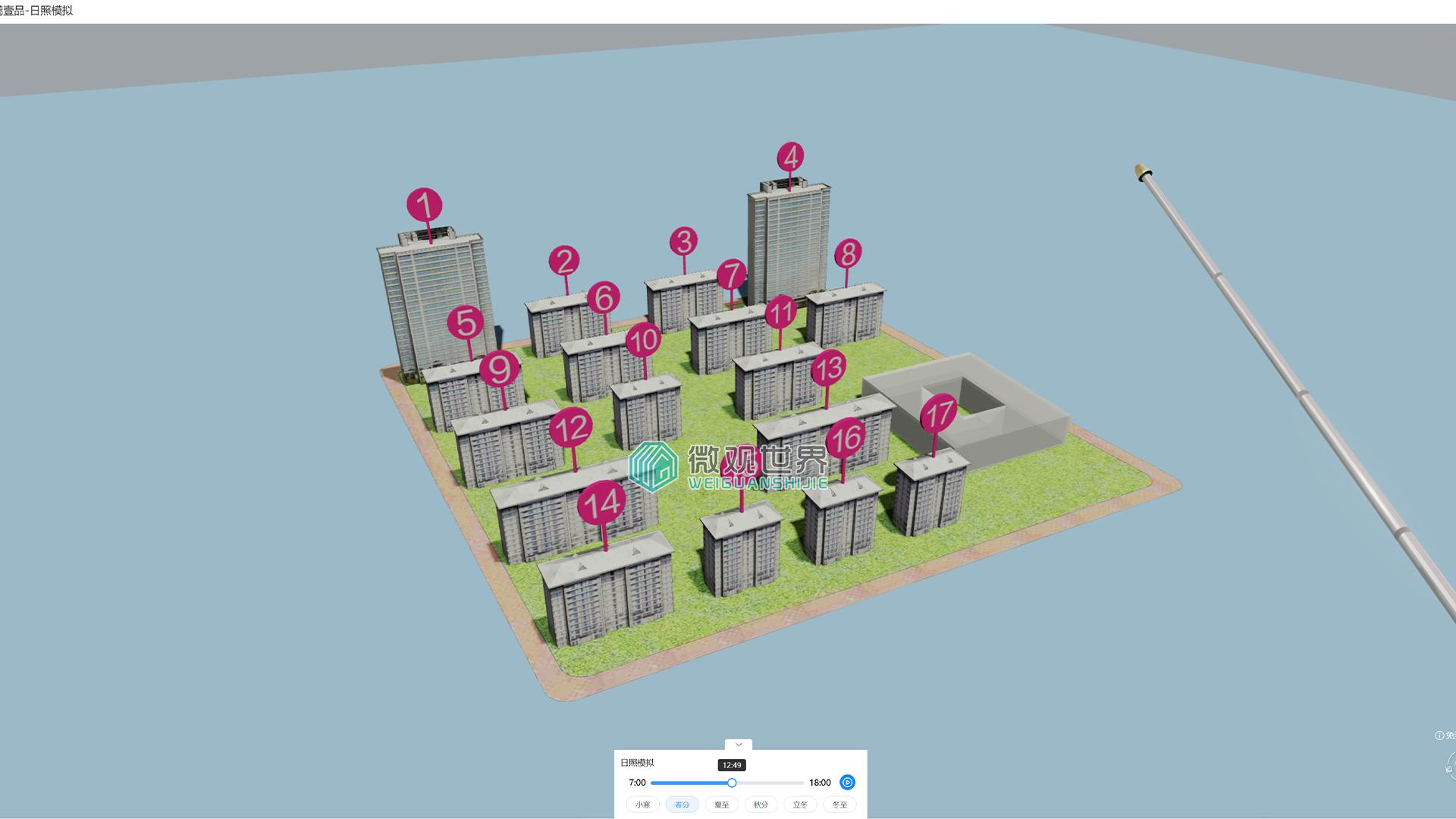The height and width of the screenshot is (819, 1456).
Task: Click building marker number 4
Action: [790, 157]
